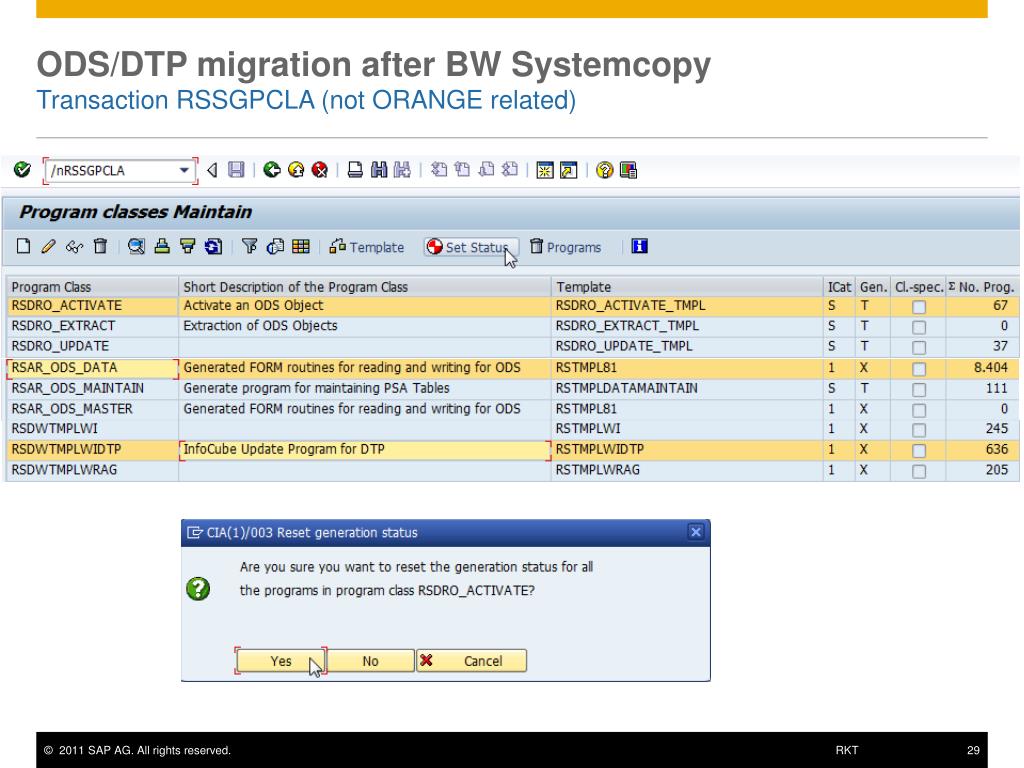Click the First Page icon
Screen dimensions: 1024x768
click(439, 170)
